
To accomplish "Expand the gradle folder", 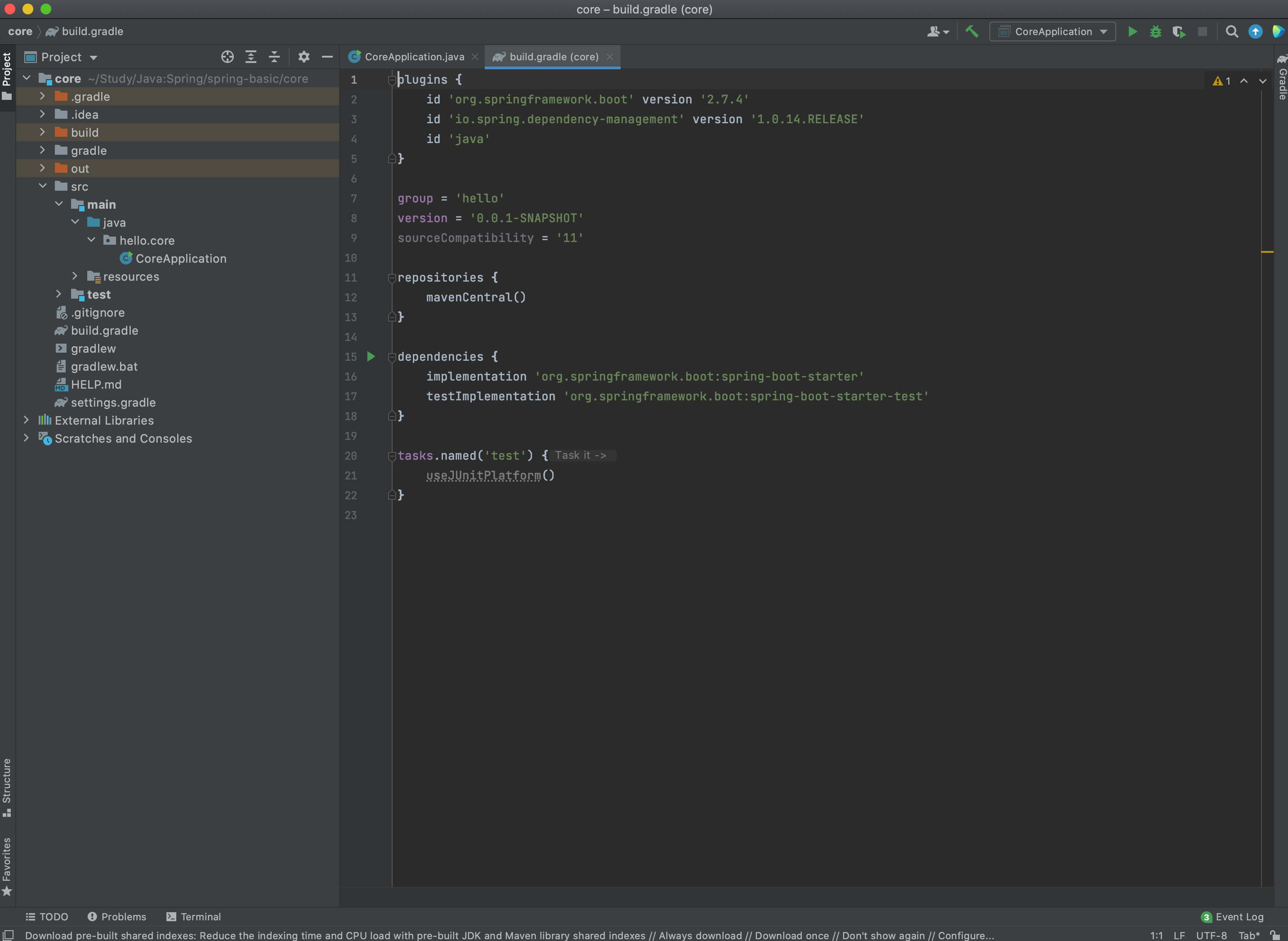I will [x=42, y=150].
